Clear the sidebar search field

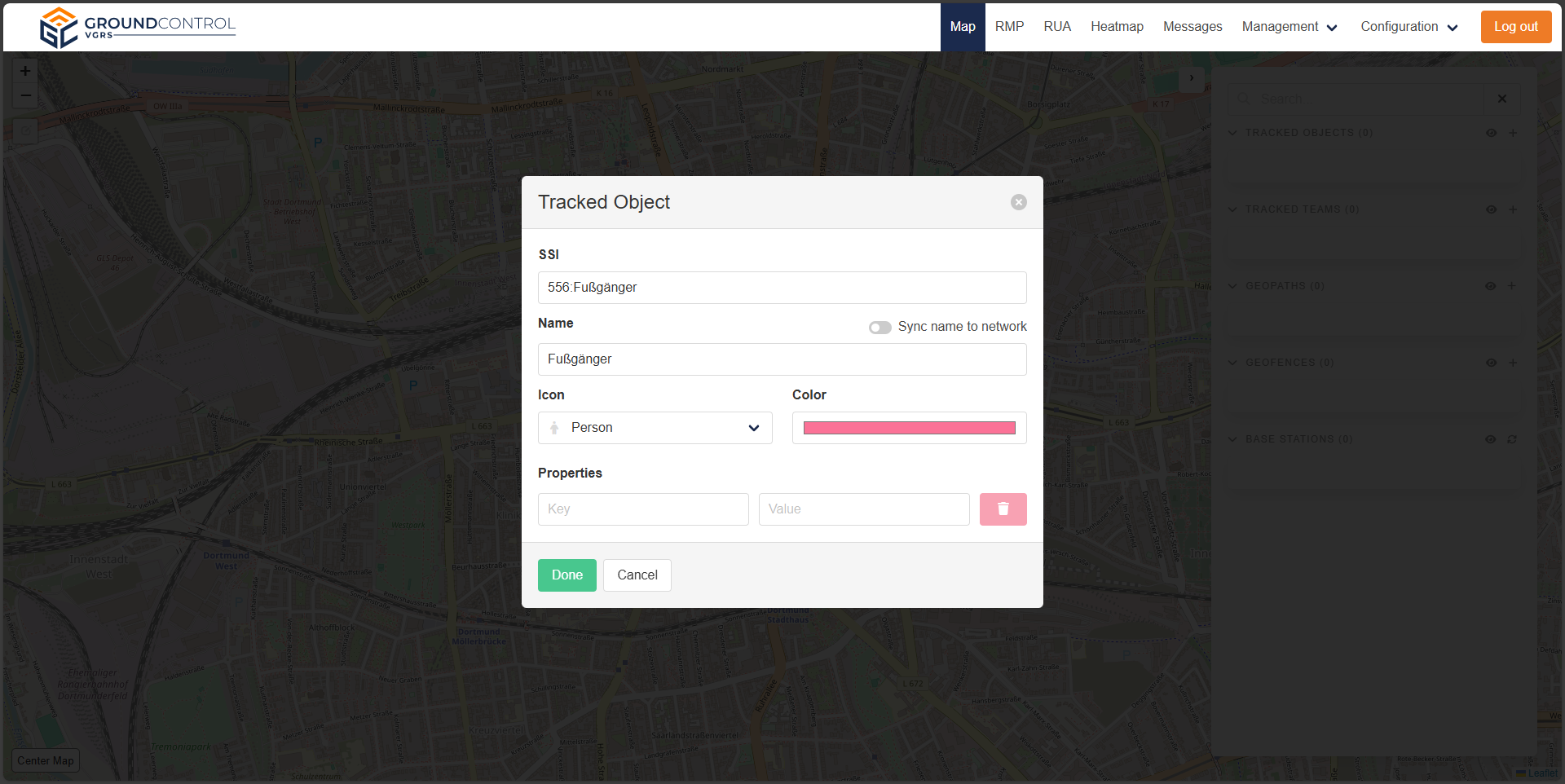[1501, 99]
